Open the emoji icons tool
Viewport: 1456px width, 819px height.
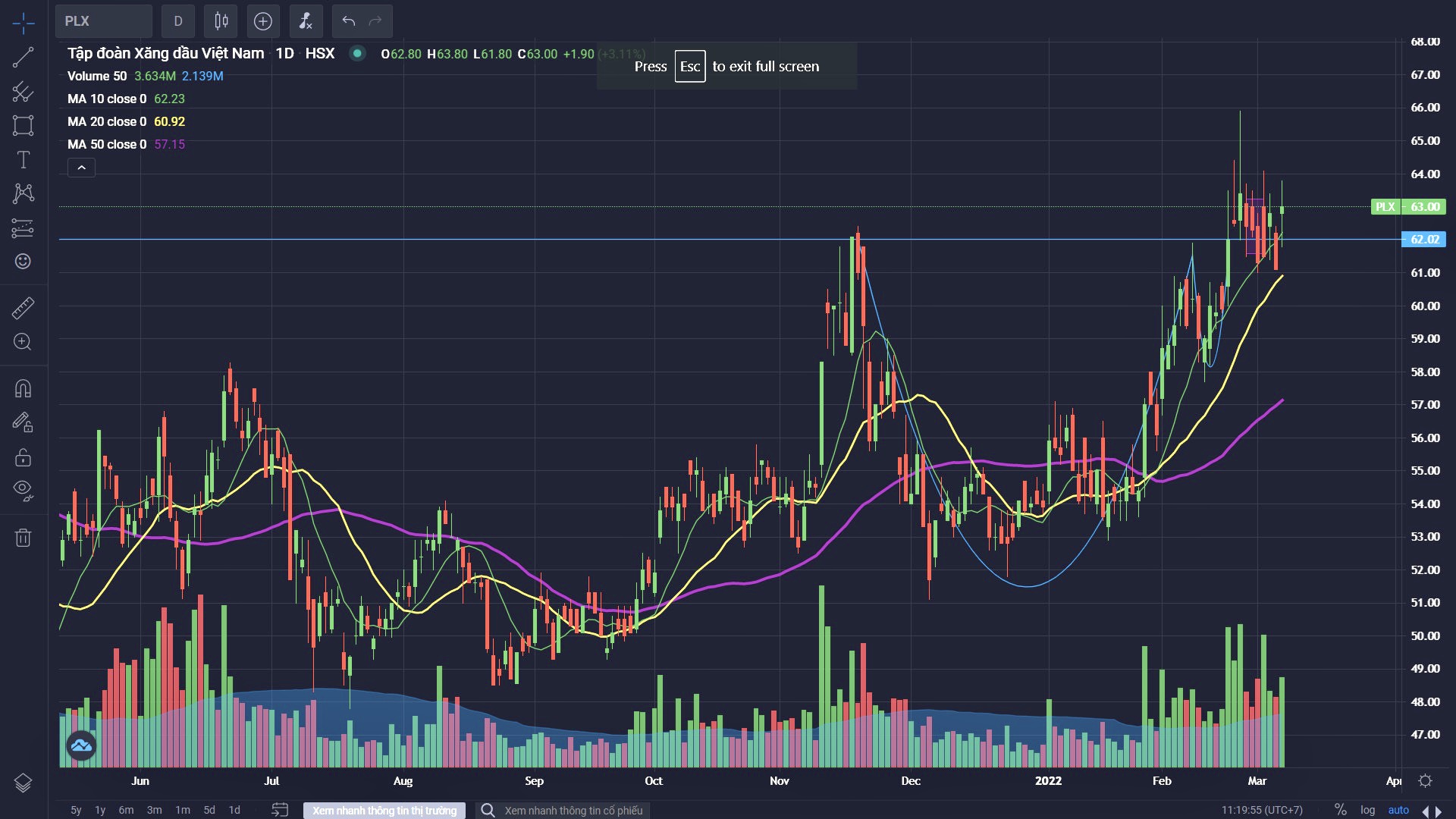(x=23, y=261)
